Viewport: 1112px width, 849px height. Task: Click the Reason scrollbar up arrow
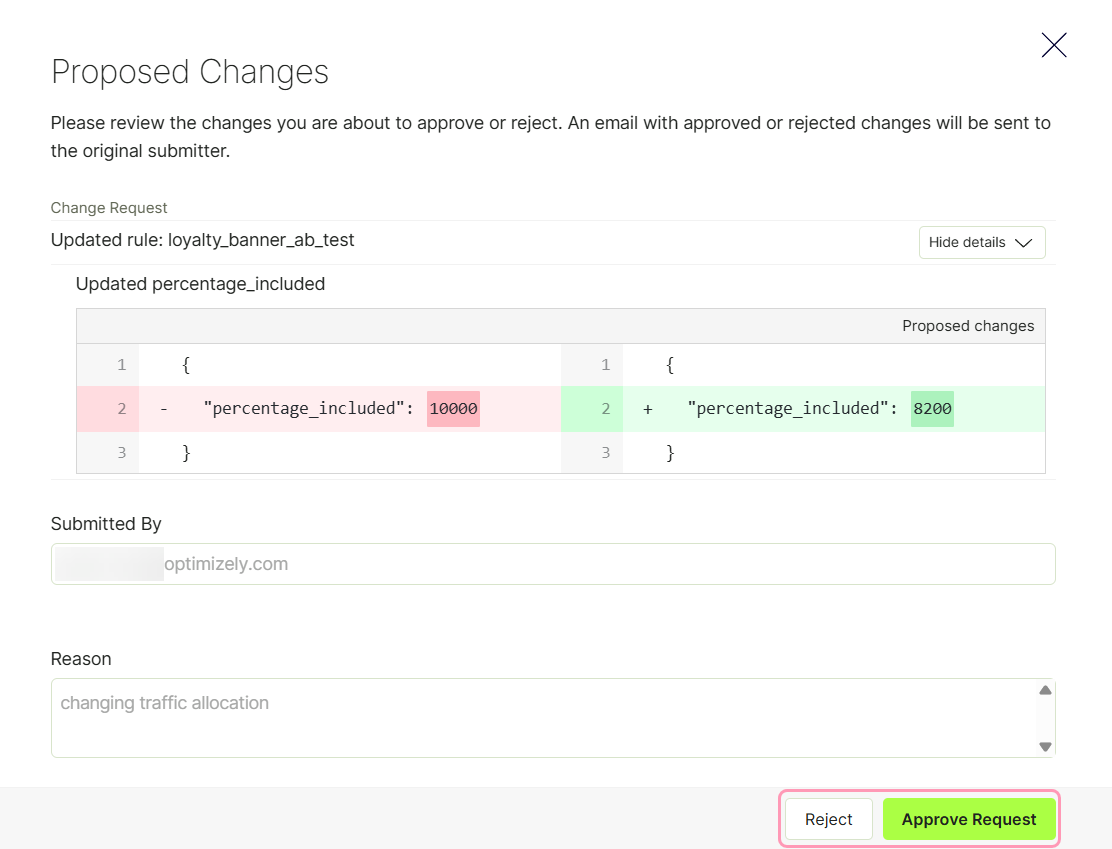[x=1045, y=690]
